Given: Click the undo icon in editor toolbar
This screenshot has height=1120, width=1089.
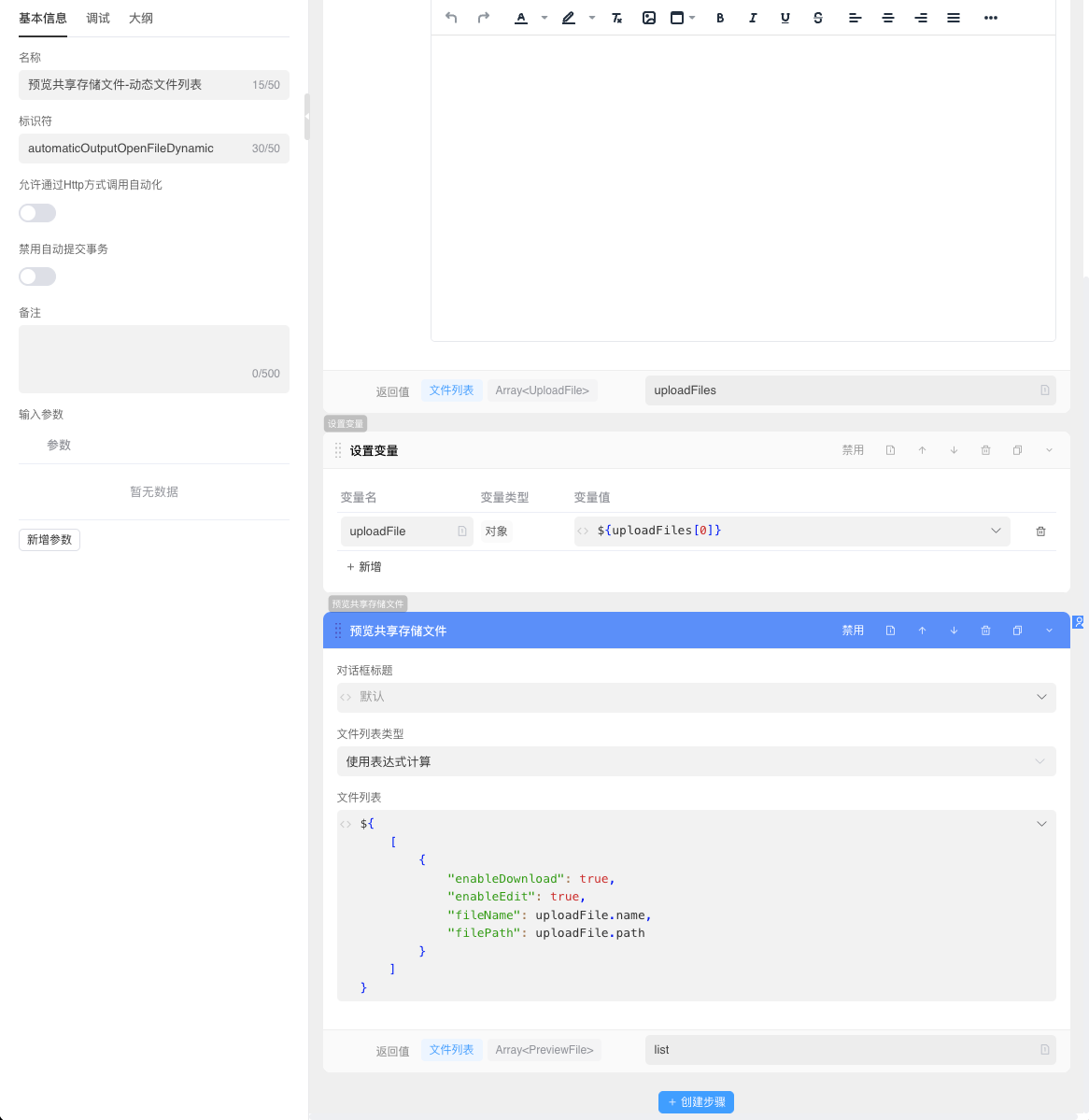Looking at the screenshot, I should tap(451, 18).
